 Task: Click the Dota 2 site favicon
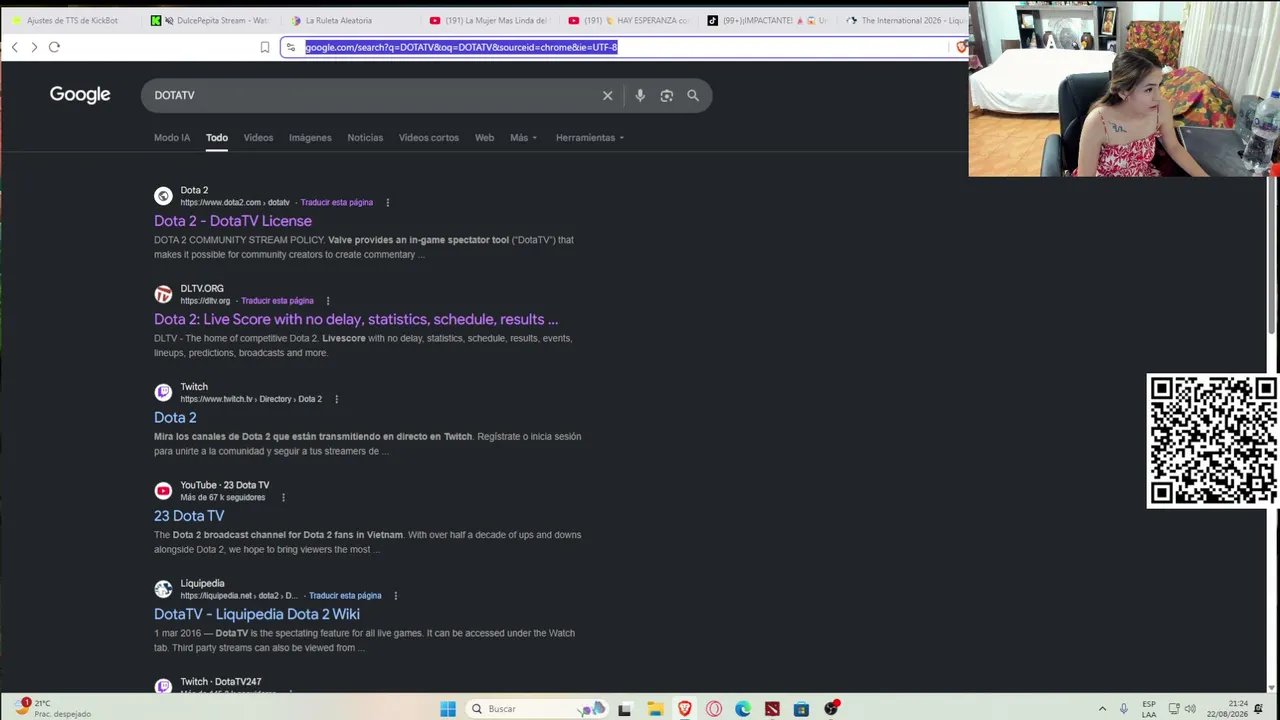(163, 196)
